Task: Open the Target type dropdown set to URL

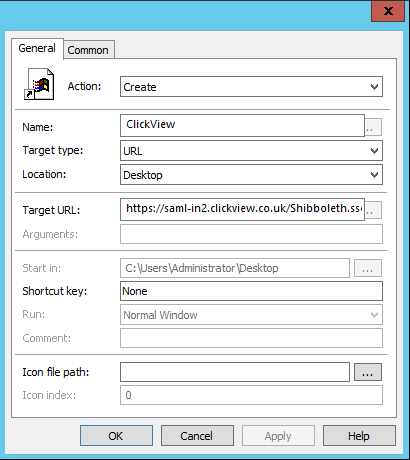Action: point(251,151)
